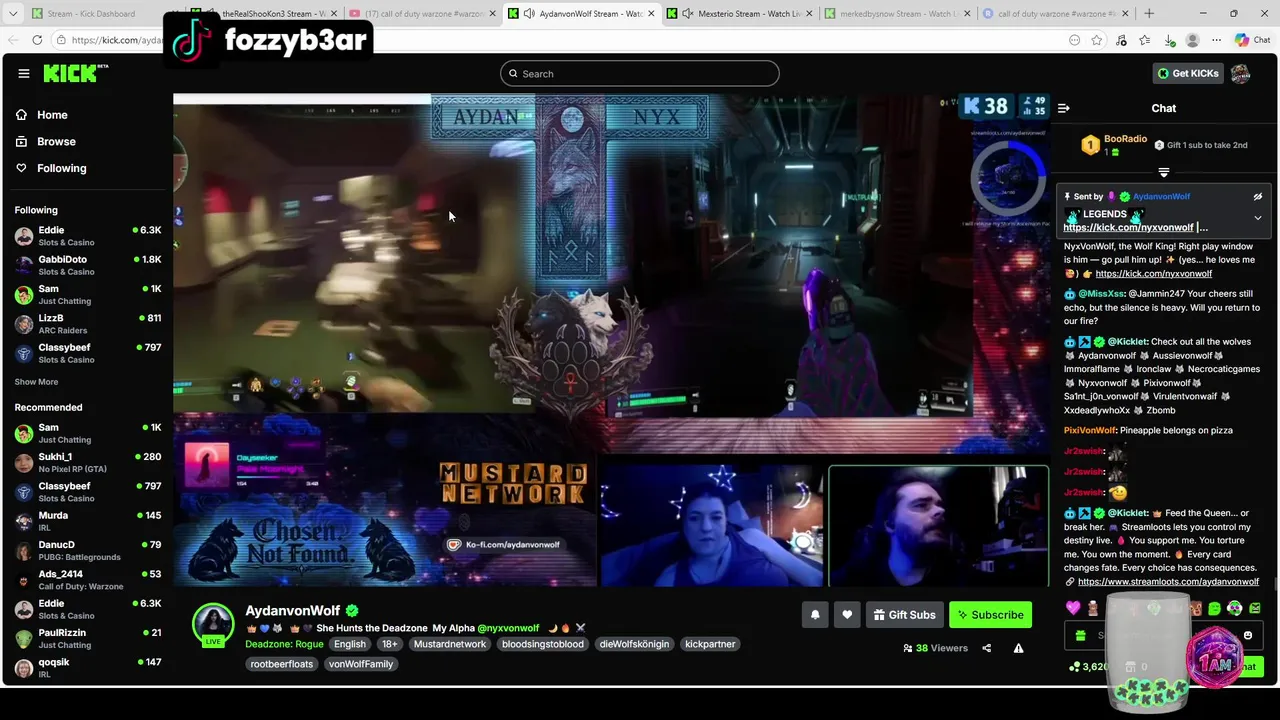Open GabbiDoto channel in Following
This screenshot has width=1280, height=720.
[x=88, y=265]
